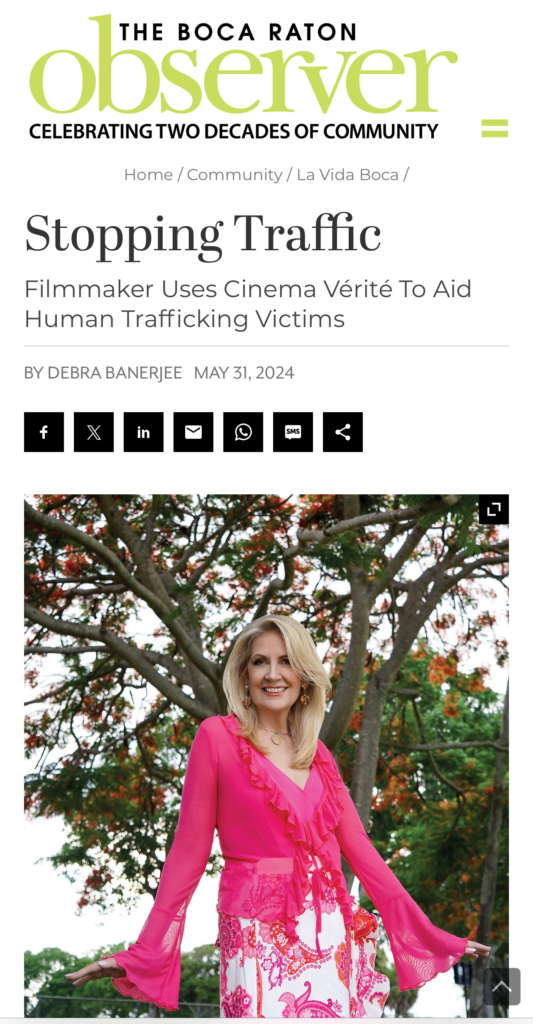The height and width of the screenshot is (1024, 533).
Task: Click Celebrating Two Decades of Community tagline
Action: tap(233, 131)
